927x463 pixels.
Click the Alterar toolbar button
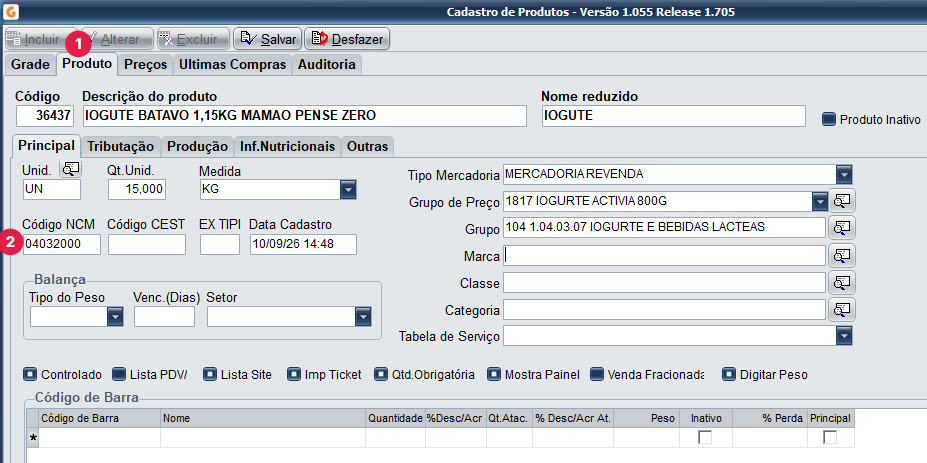(116, 40)
